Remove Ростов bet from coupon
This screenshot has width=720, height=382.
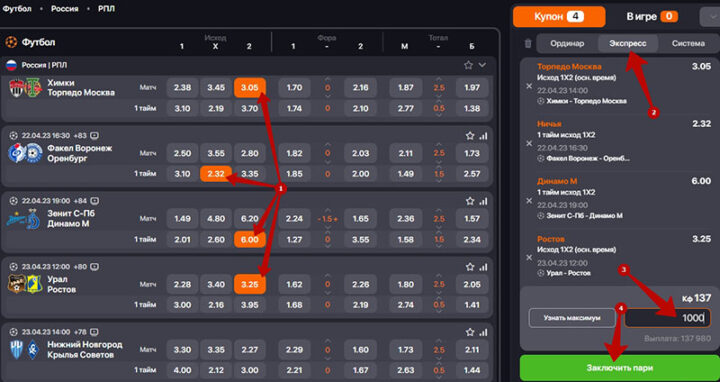click(x=529, y=258)
